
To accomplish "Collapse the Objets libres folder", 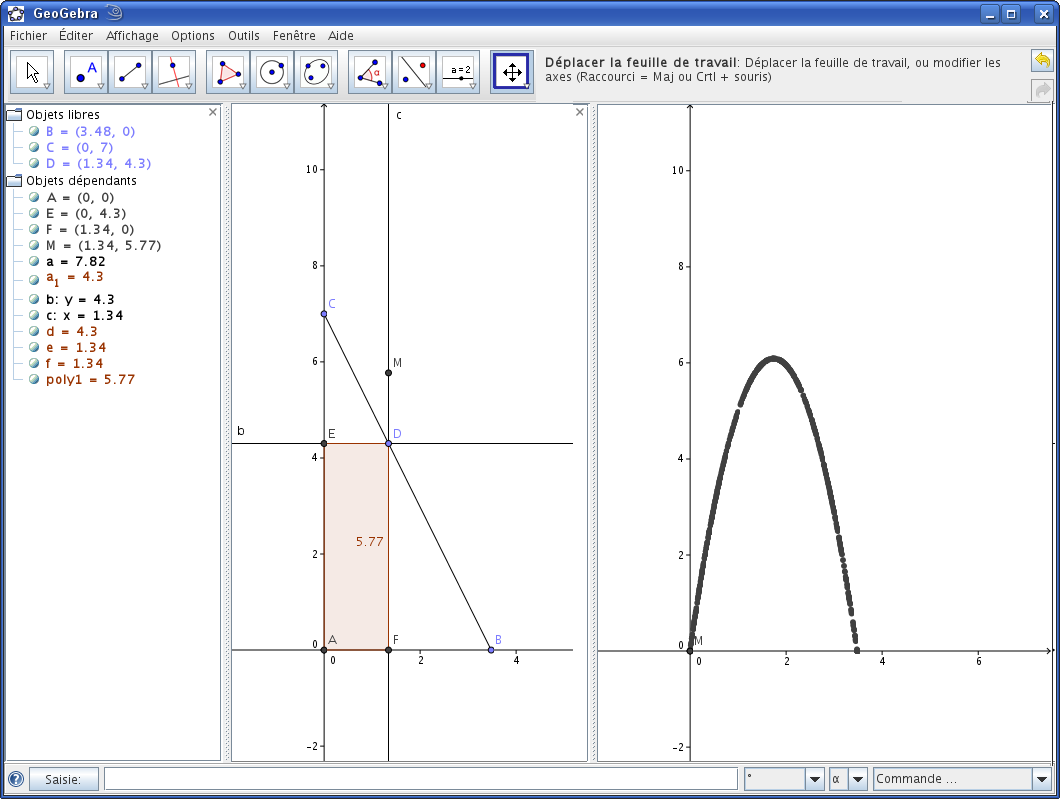I will [14, 115].
